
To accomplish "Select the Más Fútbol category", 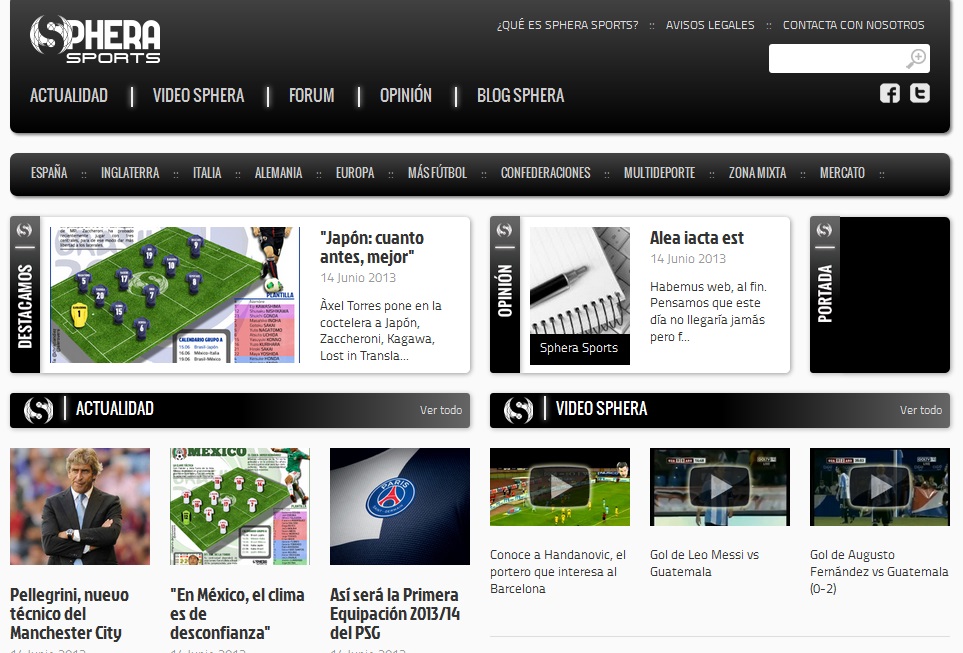I will pos(437,173).
